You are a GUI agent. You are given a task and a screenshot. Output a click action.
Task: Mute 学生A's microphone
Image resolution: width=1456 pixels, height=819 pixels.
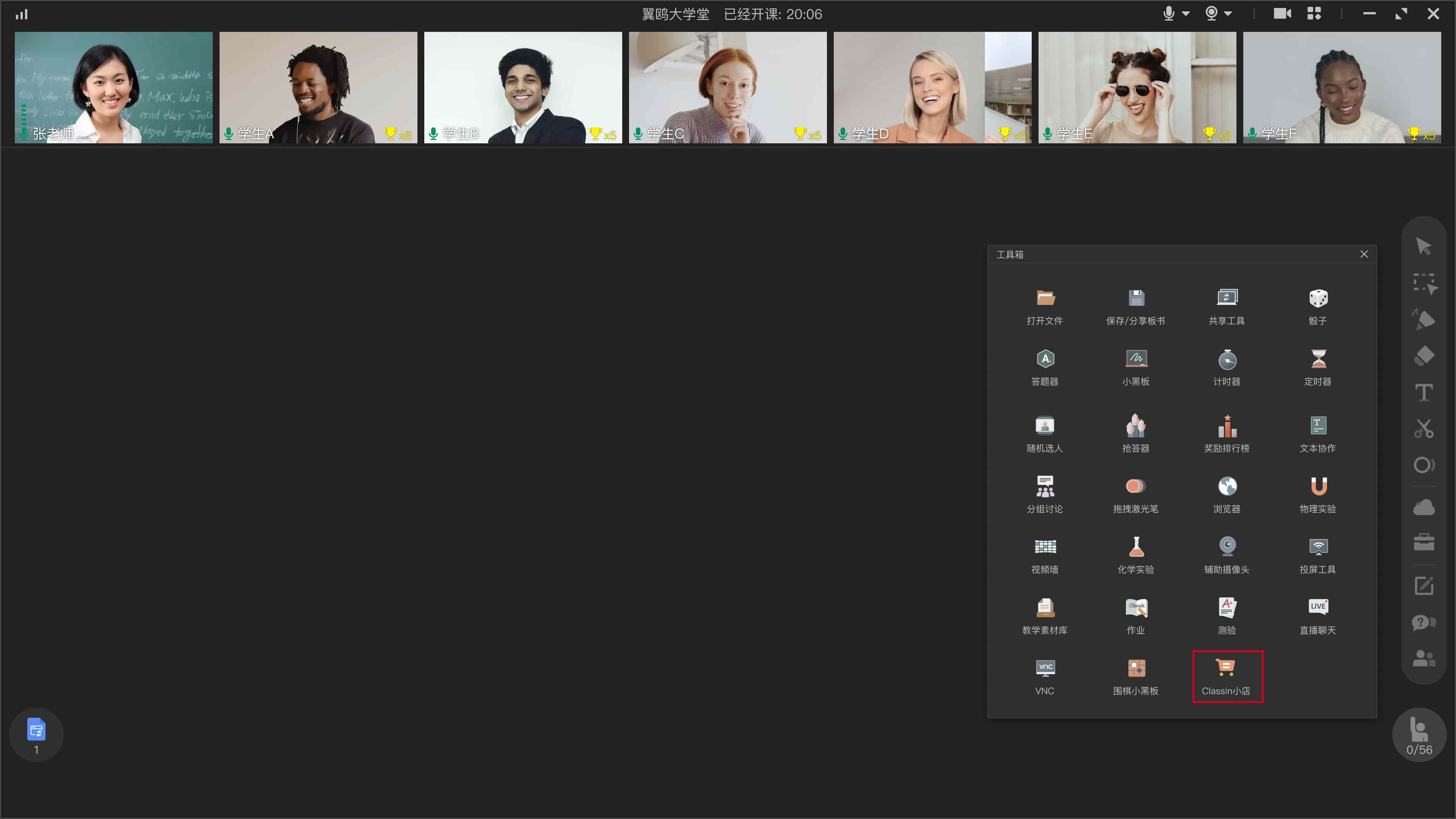click(x=228, y=133)
